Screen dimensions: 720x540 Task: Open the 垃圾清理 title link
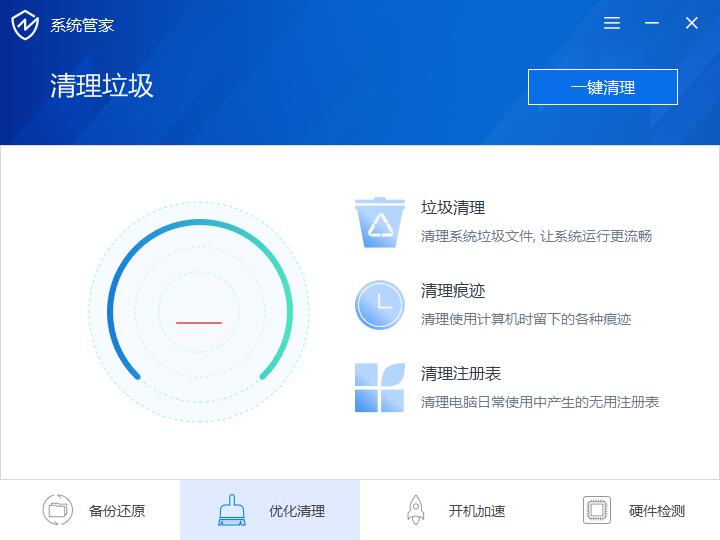pyautogui.click(x=453, y=208)
